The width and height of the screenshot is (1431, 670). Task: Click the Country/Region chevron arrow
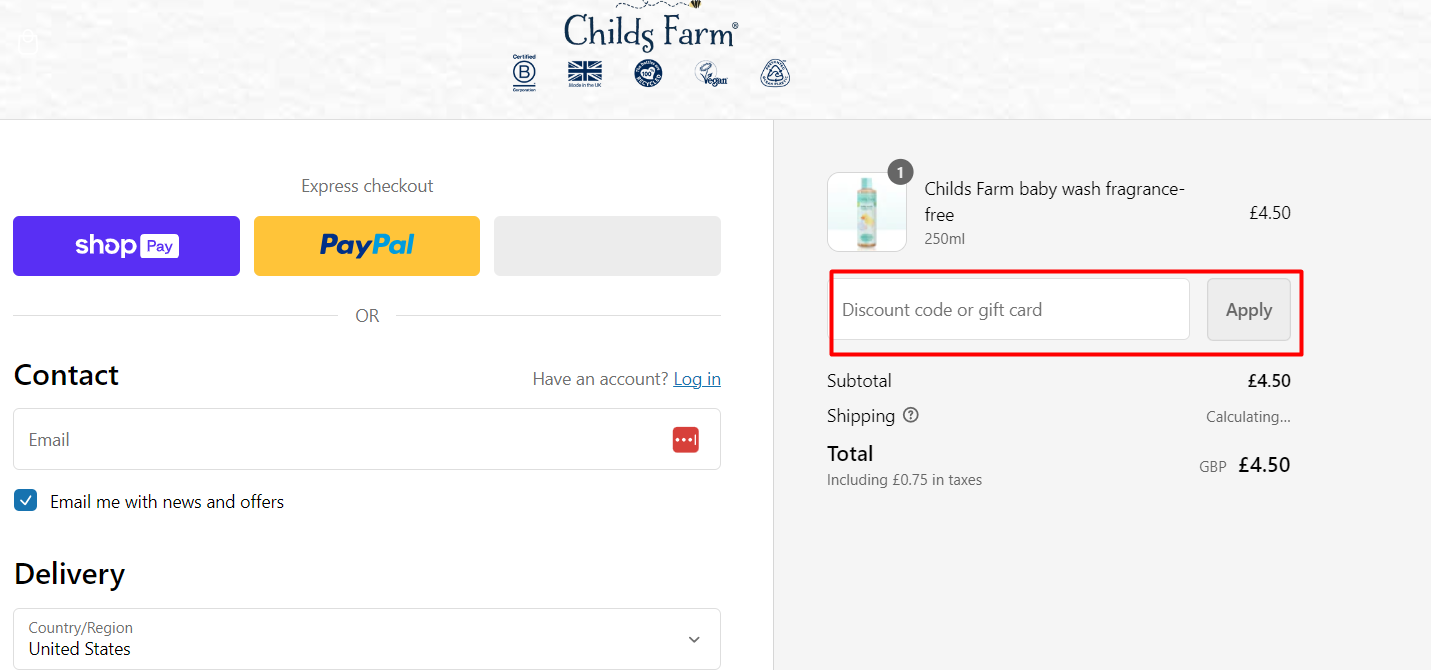[693, 638]
